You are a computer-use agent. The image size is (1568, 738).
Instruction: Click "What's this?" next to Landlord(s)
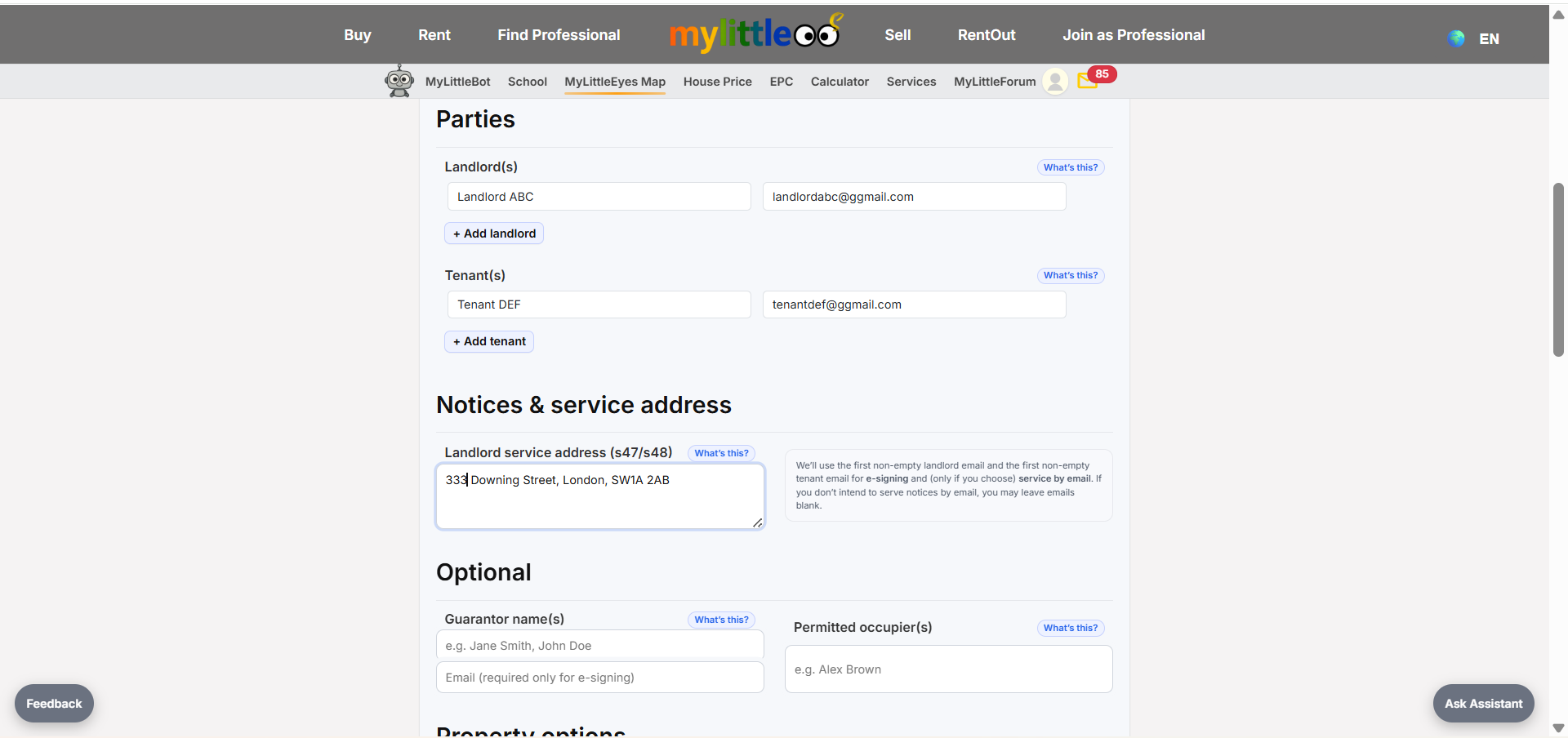pyautogui.click(x=1070, y=167)
